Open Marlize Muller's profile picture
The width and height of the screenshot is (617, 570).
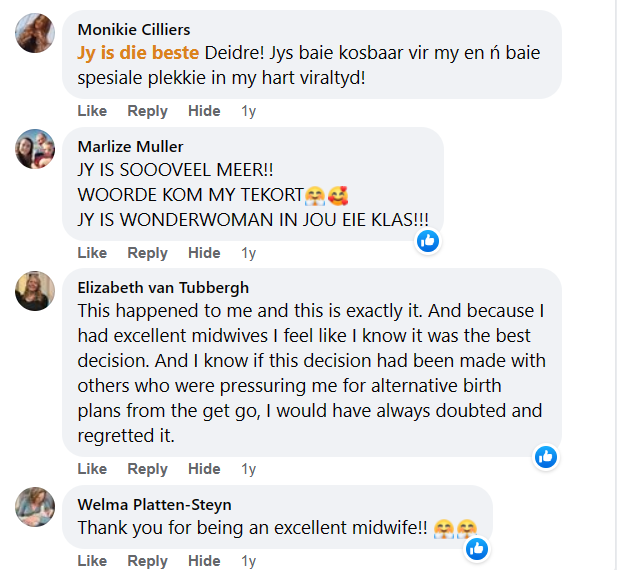(35, 149)
